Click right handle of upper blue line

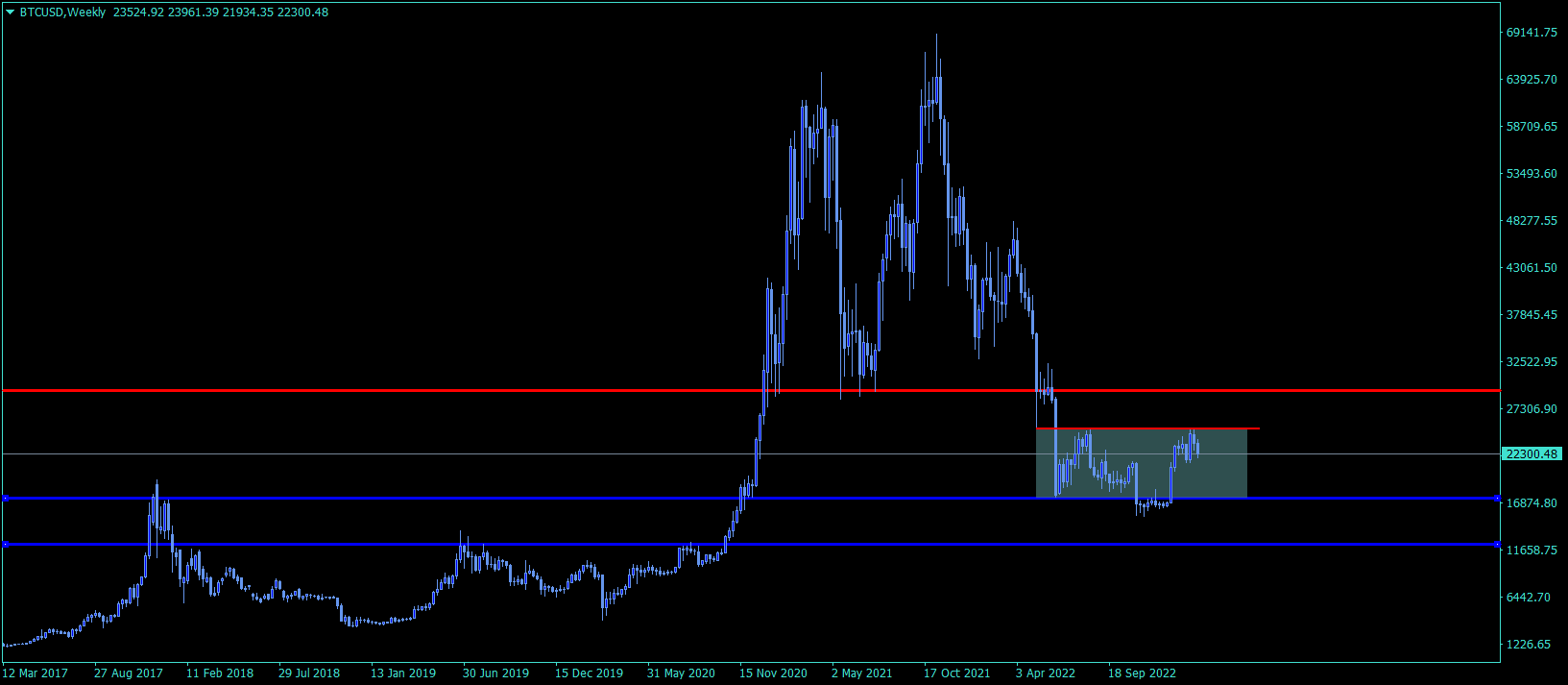point(1497,498)
